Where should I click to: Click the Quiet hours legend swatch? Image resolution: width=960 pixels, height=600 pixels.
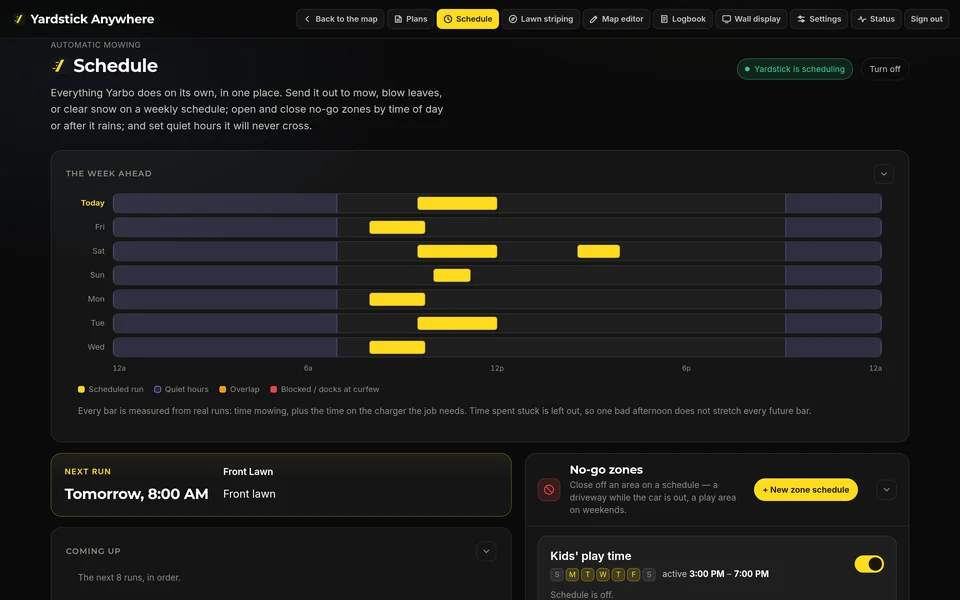pyautogui.click(x=157, y=389)
